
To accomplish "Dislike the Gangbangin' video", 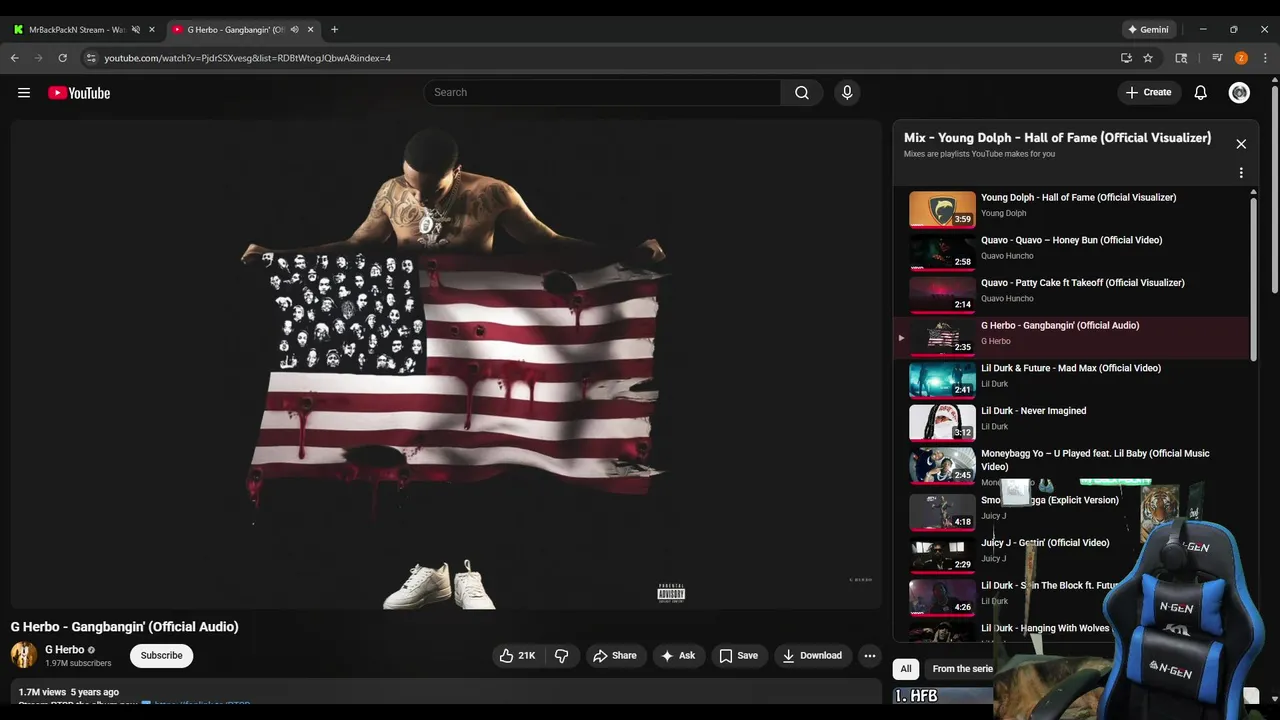I will pyautogui.click(x=561, y=656).
